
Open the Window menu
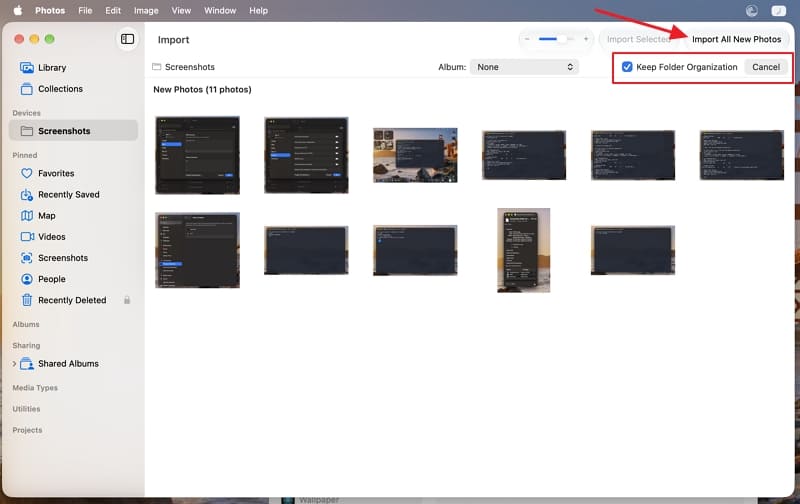click(220, 10)
